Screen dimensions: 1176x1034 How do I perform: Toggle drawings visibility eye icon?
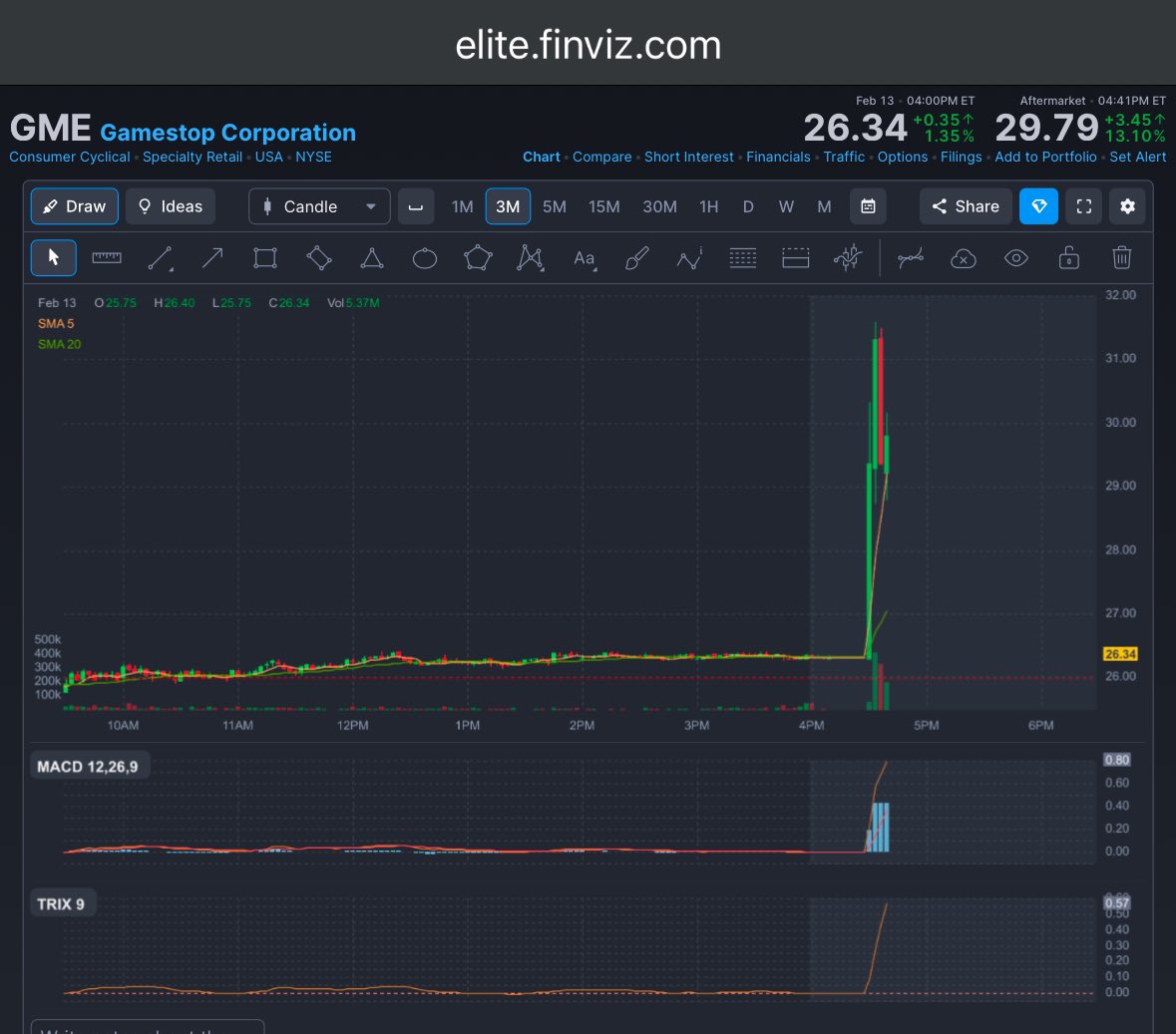tap(1016, 258)
